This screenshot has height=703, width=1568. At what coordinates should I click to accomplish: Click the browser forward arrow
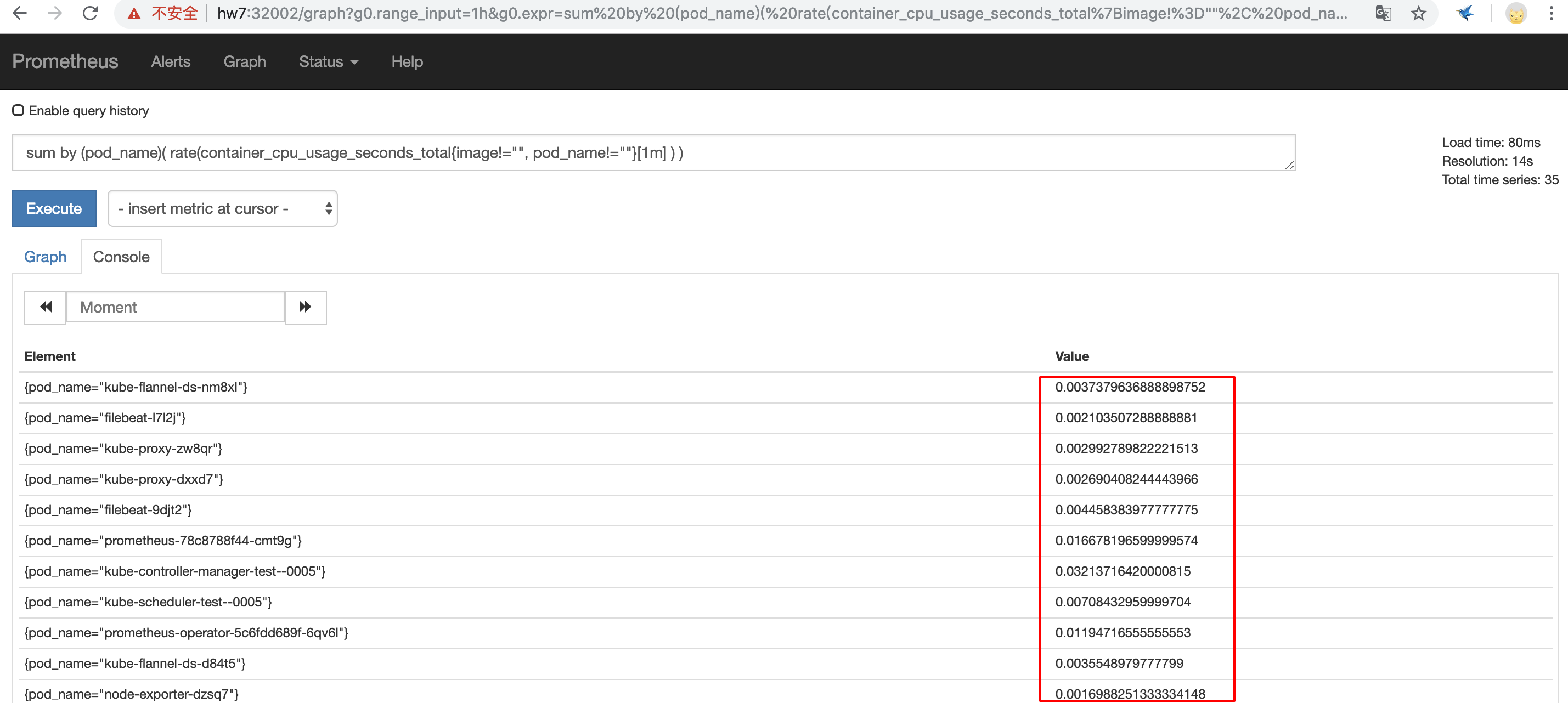(x=55, y=13)
